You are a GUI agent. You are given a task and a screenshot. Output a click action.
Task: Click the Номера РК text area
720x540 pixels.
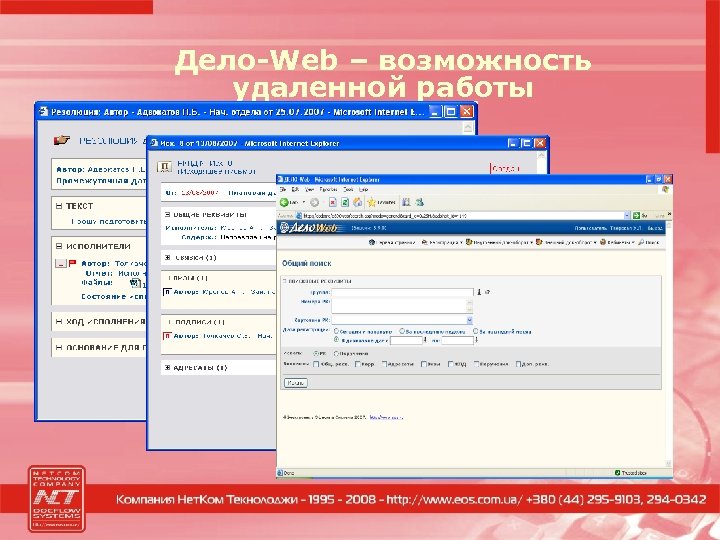tap(402, 306)
